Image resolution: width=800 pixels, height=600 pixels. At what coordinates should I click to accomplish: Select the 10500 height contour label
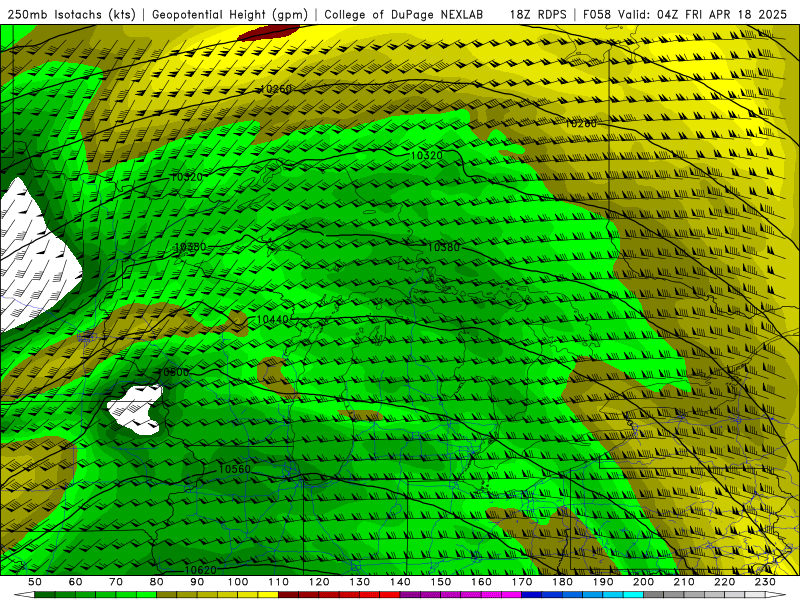coord(174,372)
